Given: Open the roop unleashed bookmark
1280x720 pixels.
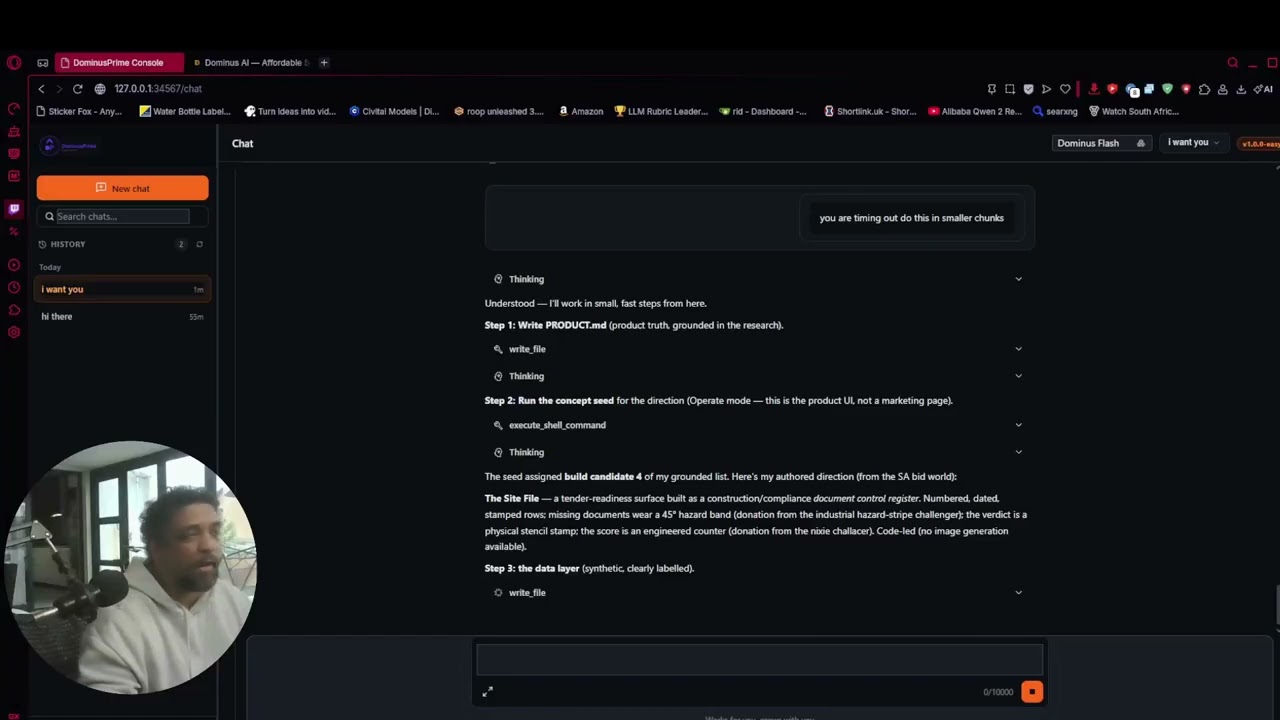Looking at the screenshot, I should click(x=498, y=112).
